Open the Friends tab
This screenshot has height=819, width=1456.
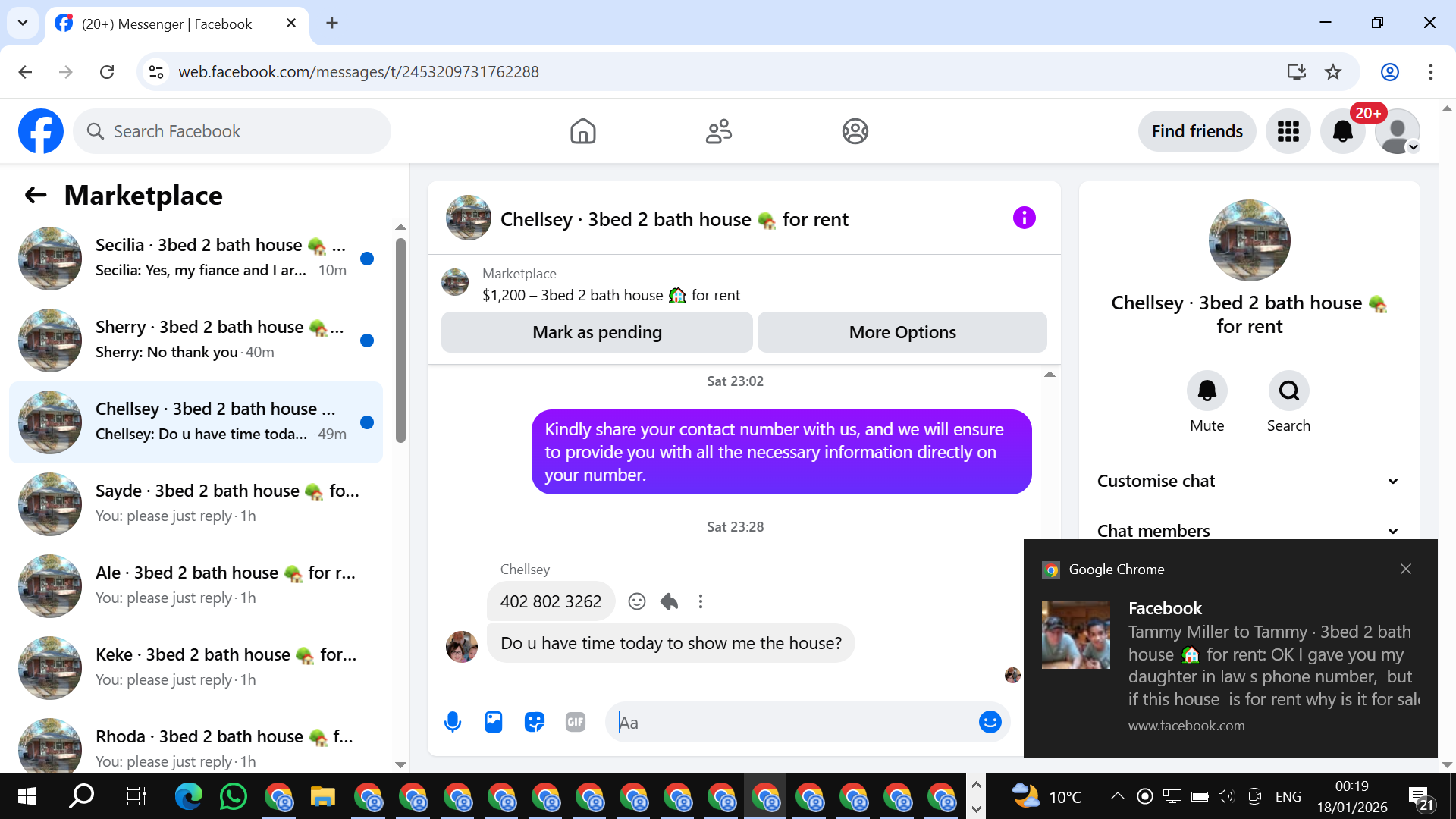[x=718, y=131]
